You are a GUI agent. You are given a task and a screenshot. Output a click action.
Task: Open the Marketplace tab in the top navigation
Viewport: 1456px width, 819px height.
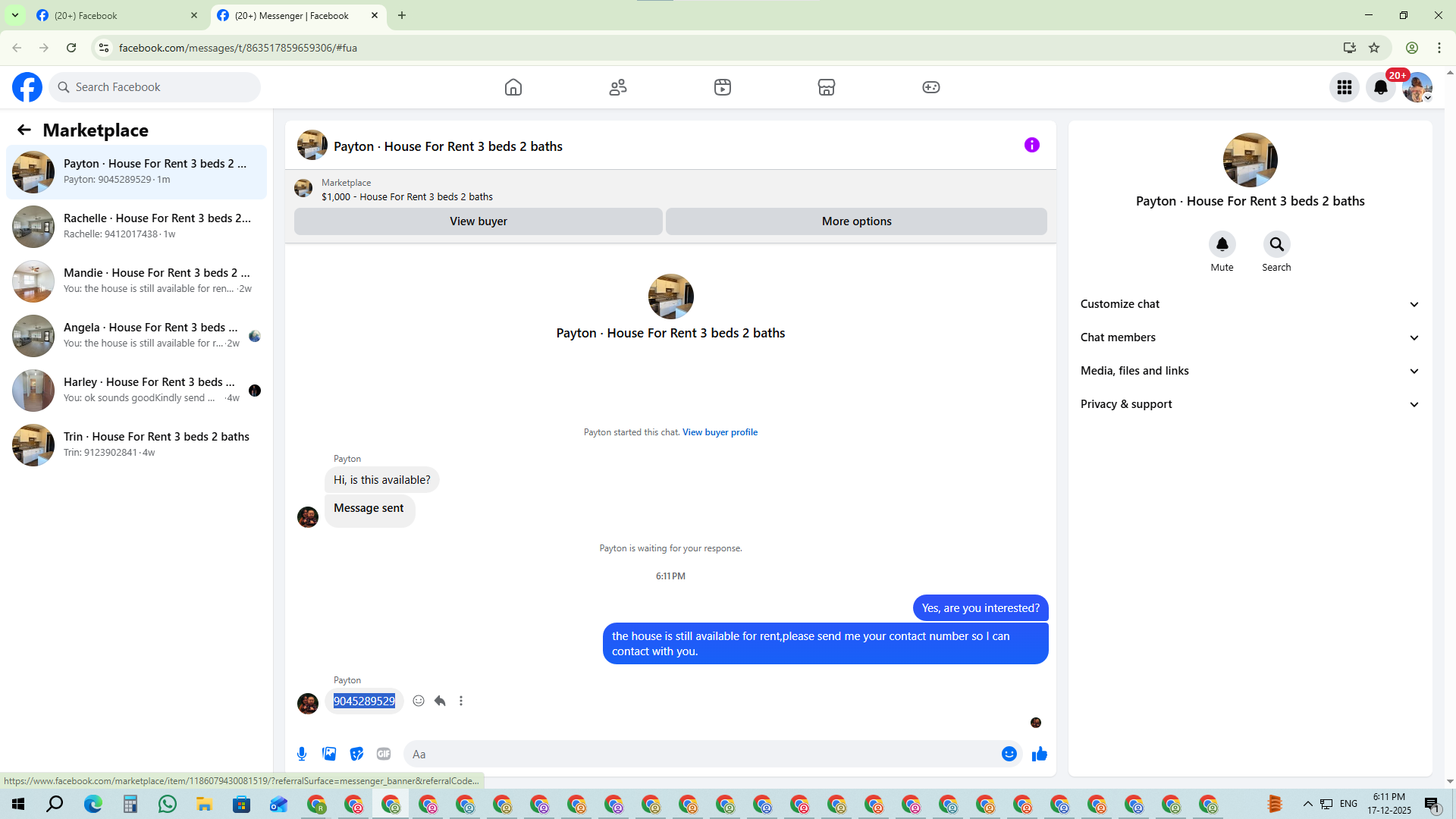click(826, 87)
